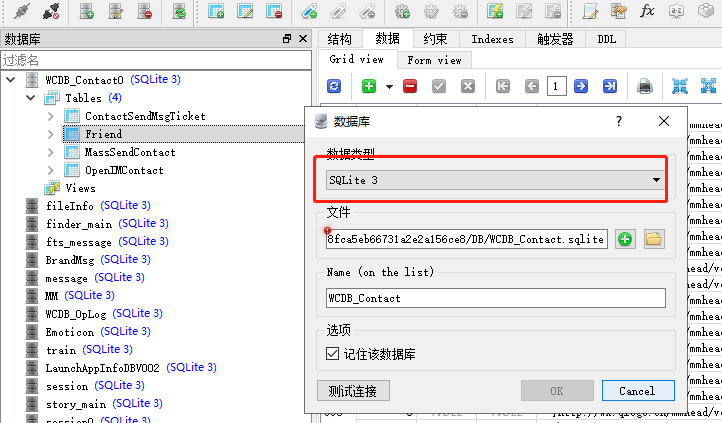The height and width of the screenshot is (423, 722).
Task: Click the green create new database file icon
Action: (625, 239)
